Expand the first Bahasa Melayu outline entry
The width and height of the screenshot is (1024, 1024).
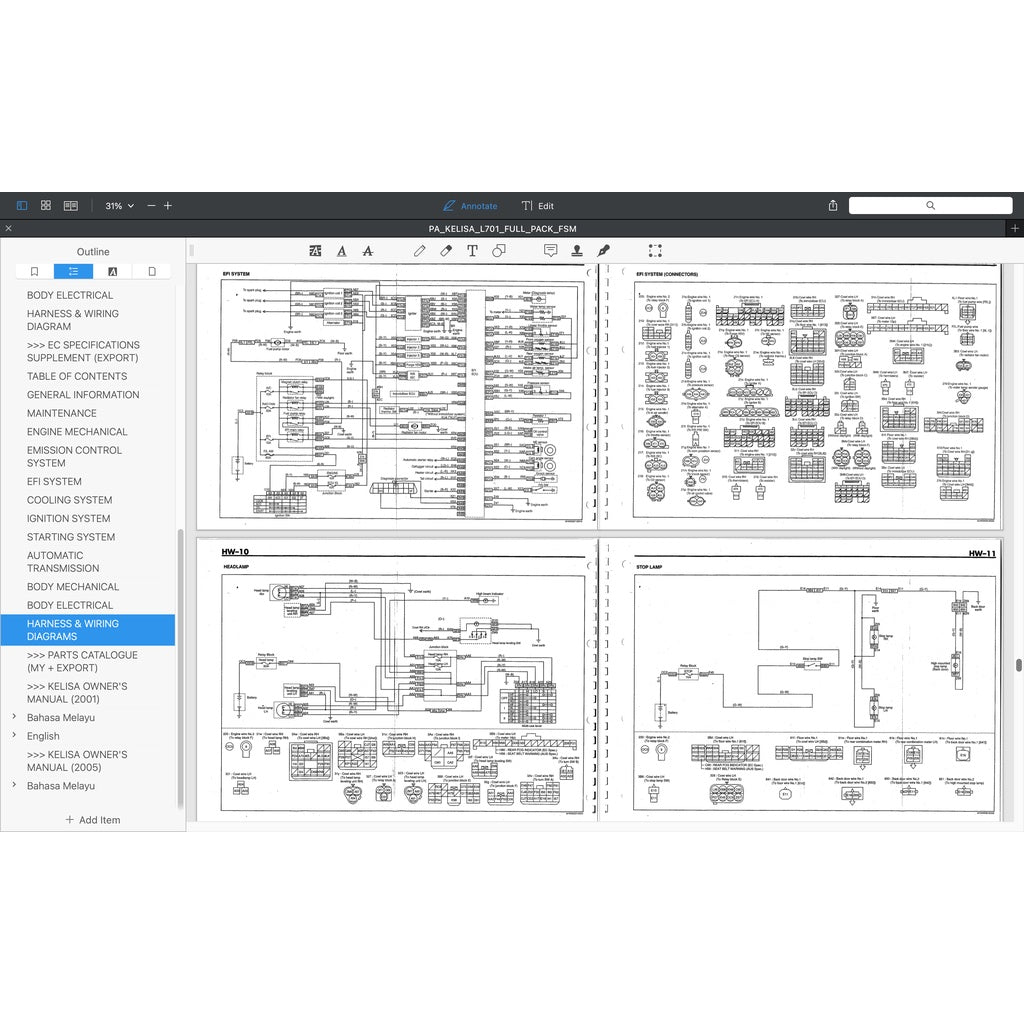14,717
